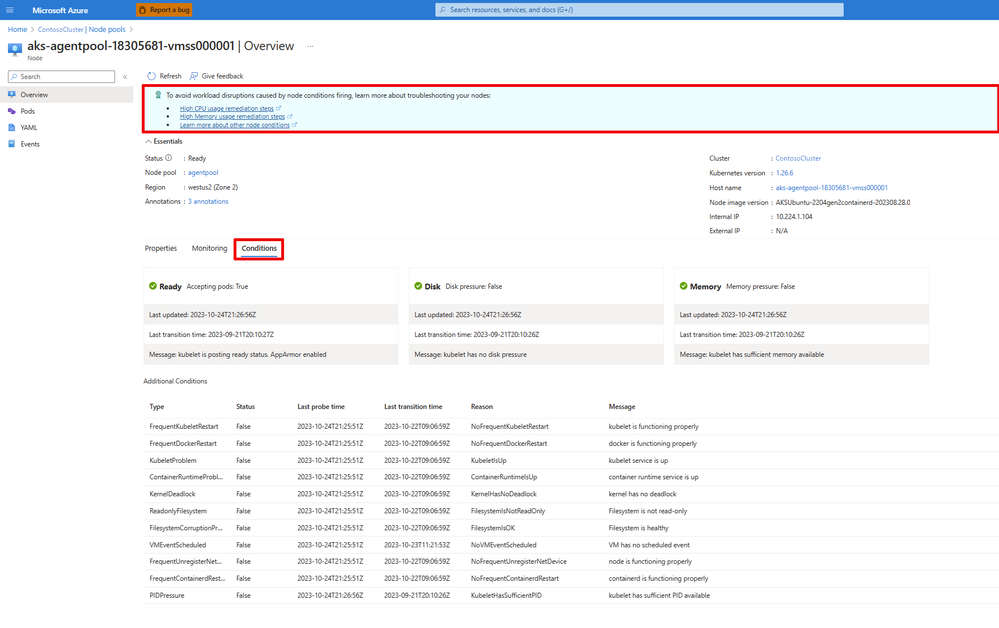This screenshot has height=628, width=999.
Task: Click the node resource icon beside title
Action: 15,49
